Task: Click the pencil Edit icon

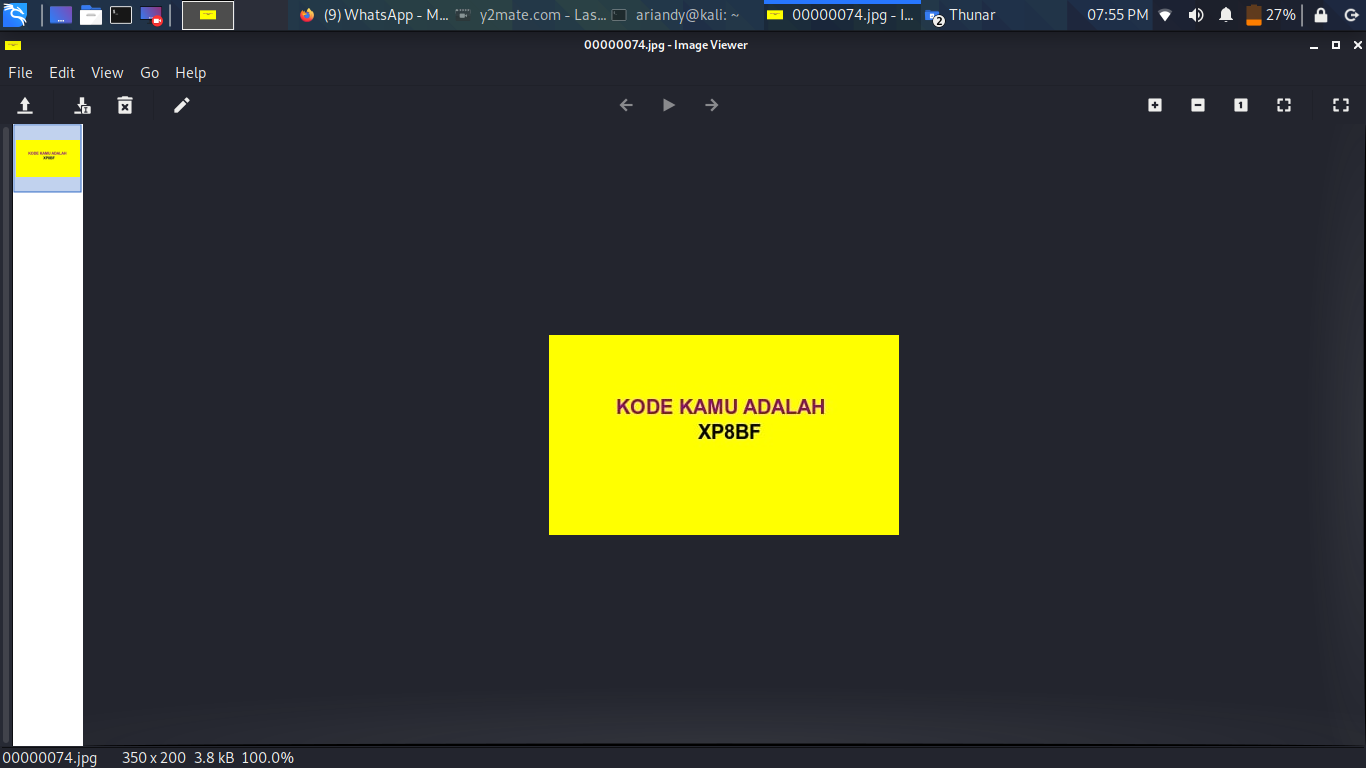Action: point(181,105)
